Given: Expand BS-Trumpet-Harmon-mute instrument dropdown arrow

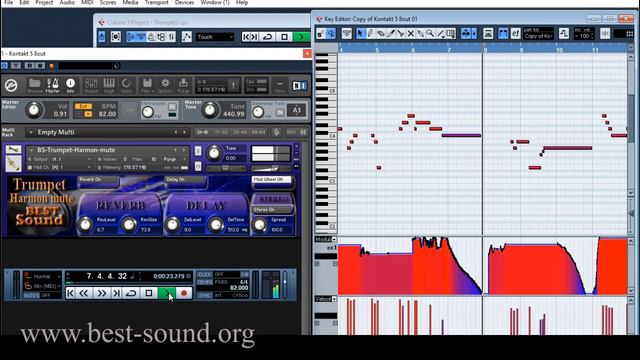Looking at the screenshot, I should coord(31,150).
